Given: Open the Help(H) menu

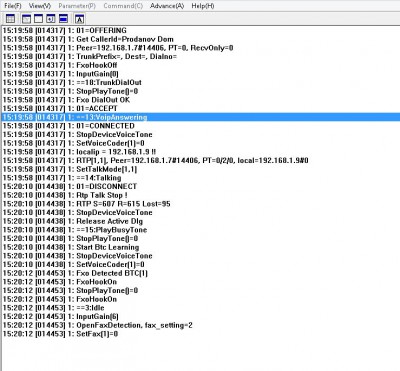Looking at the screenshot, I should click(203, 6).
